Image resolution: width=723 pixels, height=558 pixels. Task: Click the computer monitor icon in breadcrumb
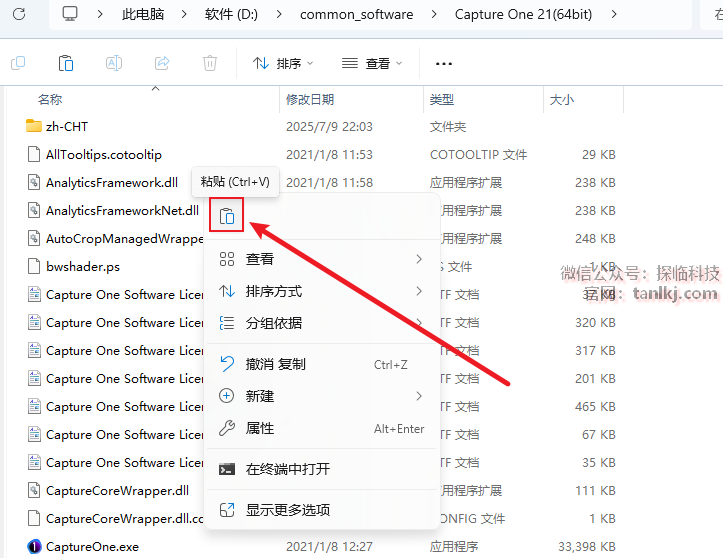coord(70,14)
